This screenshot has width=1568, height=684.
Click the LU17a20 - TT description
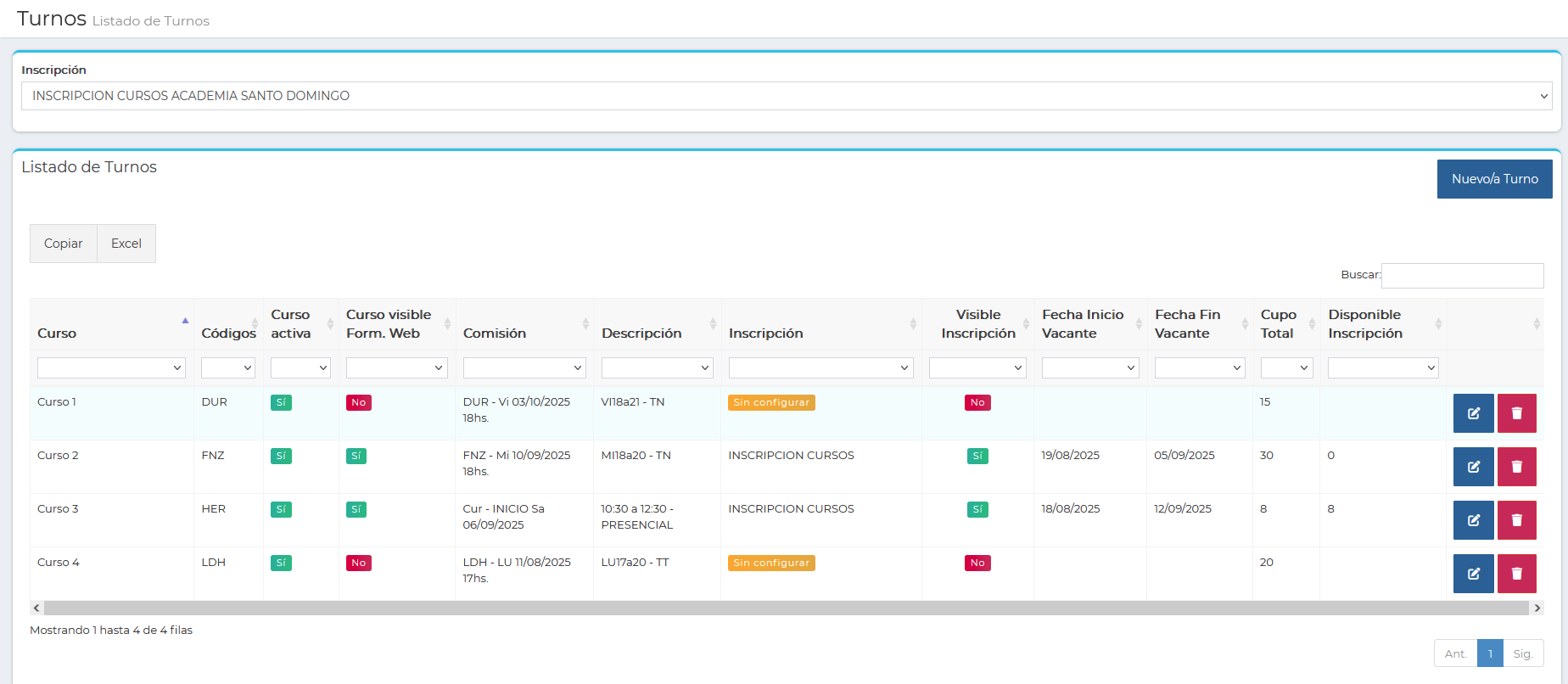click(x=636, y=563)
